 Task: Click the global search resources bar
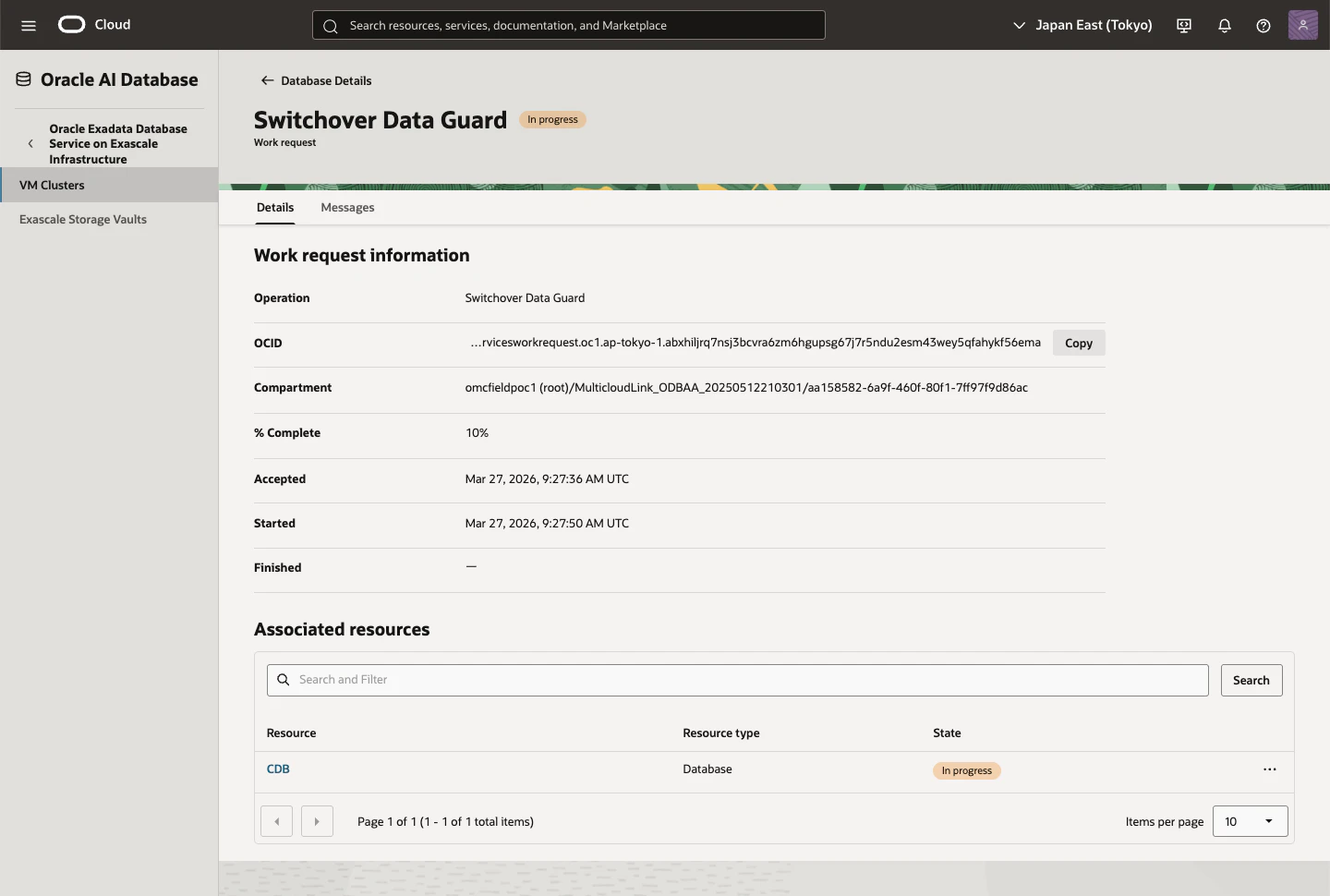coord(569,25)
